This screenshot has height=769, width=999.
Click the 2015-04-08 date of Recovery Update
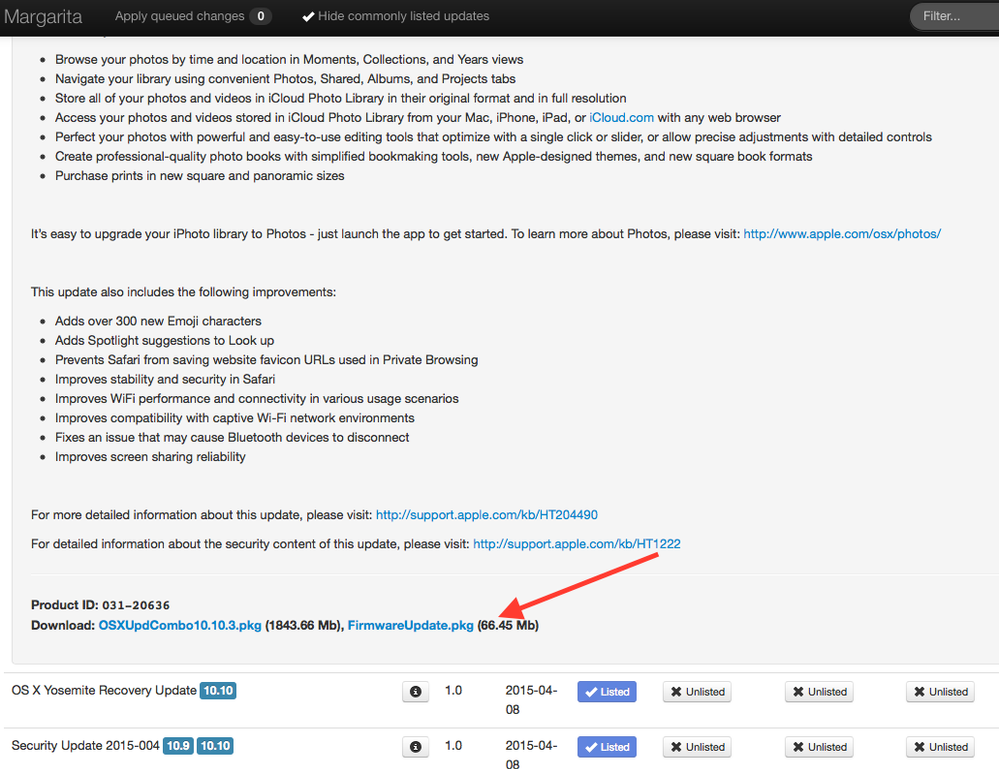click(x=531, y=700)
